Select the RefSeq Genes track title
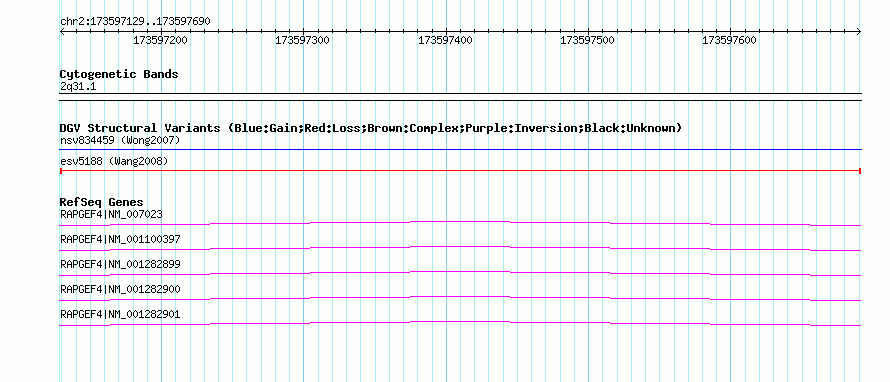Image resolution: width=890 pixels, height=382 pixels. click(101, 202)
